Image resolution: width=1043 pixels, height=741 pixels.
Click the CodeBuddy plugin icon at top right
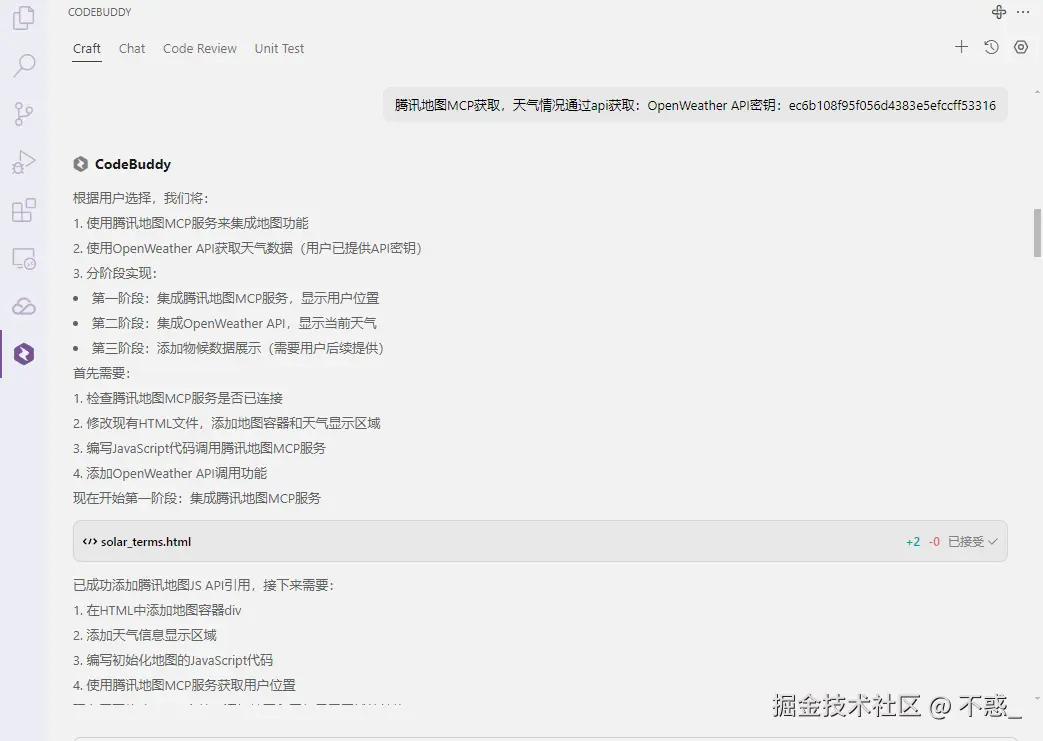(x=999, y=12)
